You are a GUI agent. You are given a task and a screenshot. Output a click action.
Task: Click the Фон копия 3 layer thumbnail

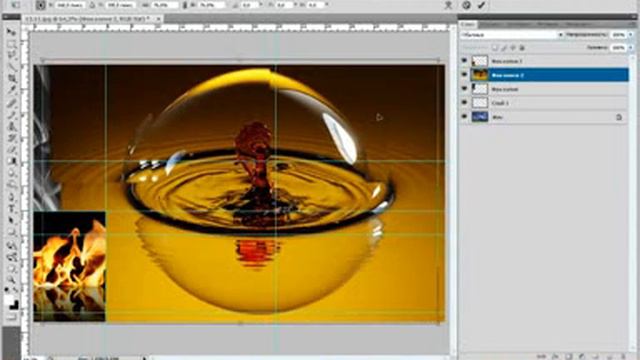[x=480, y=61]
